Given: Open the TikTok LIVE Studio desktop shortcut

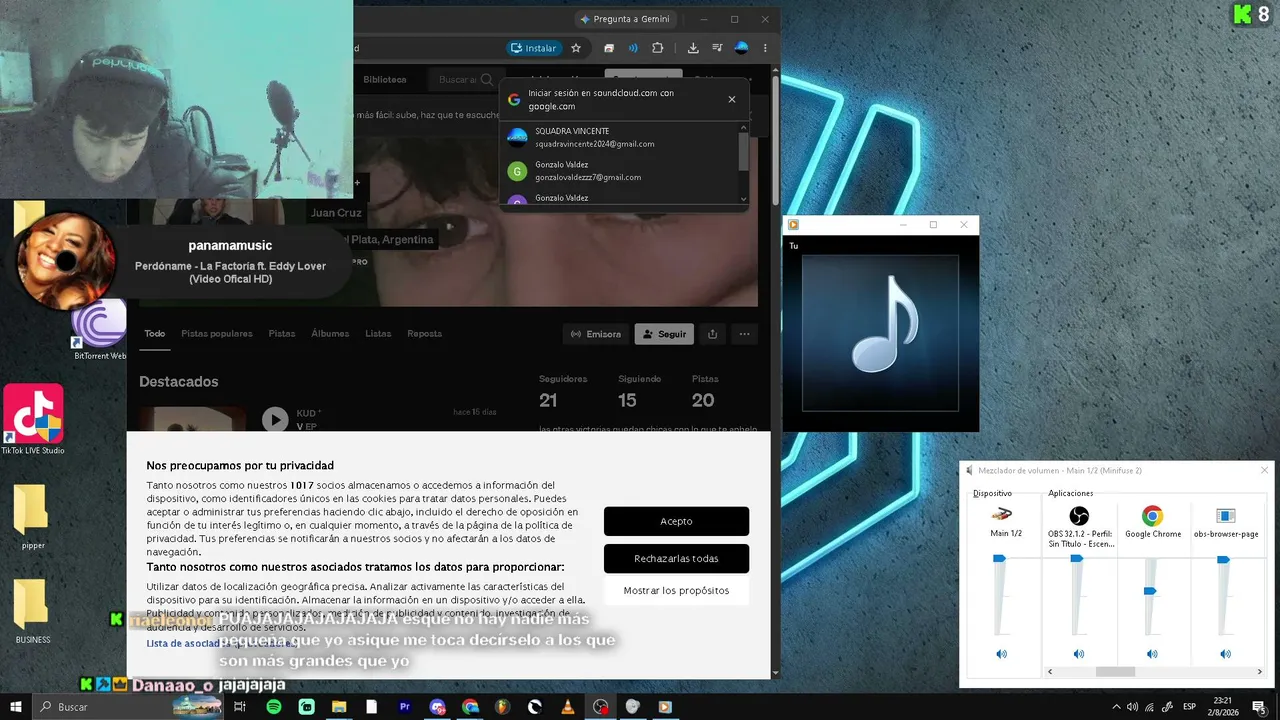Looking at the screenshot, I should tap(33, 420).
